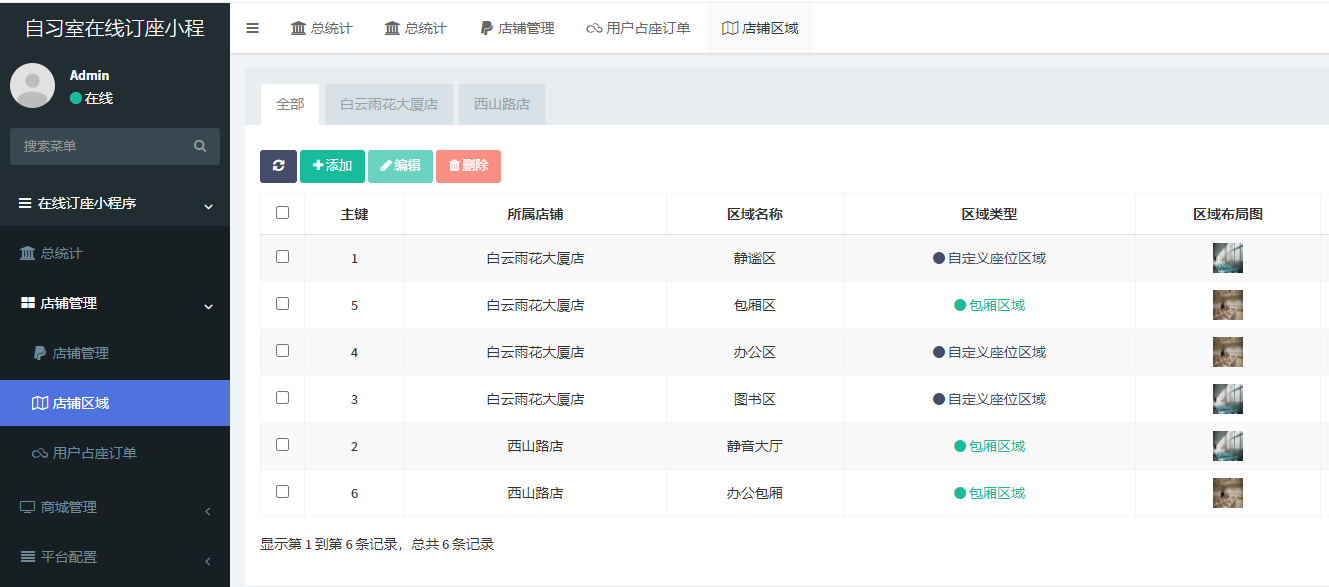
Task: Click the 包厢区域 type label for 包厢区
Action: click(x=996, y=305)
